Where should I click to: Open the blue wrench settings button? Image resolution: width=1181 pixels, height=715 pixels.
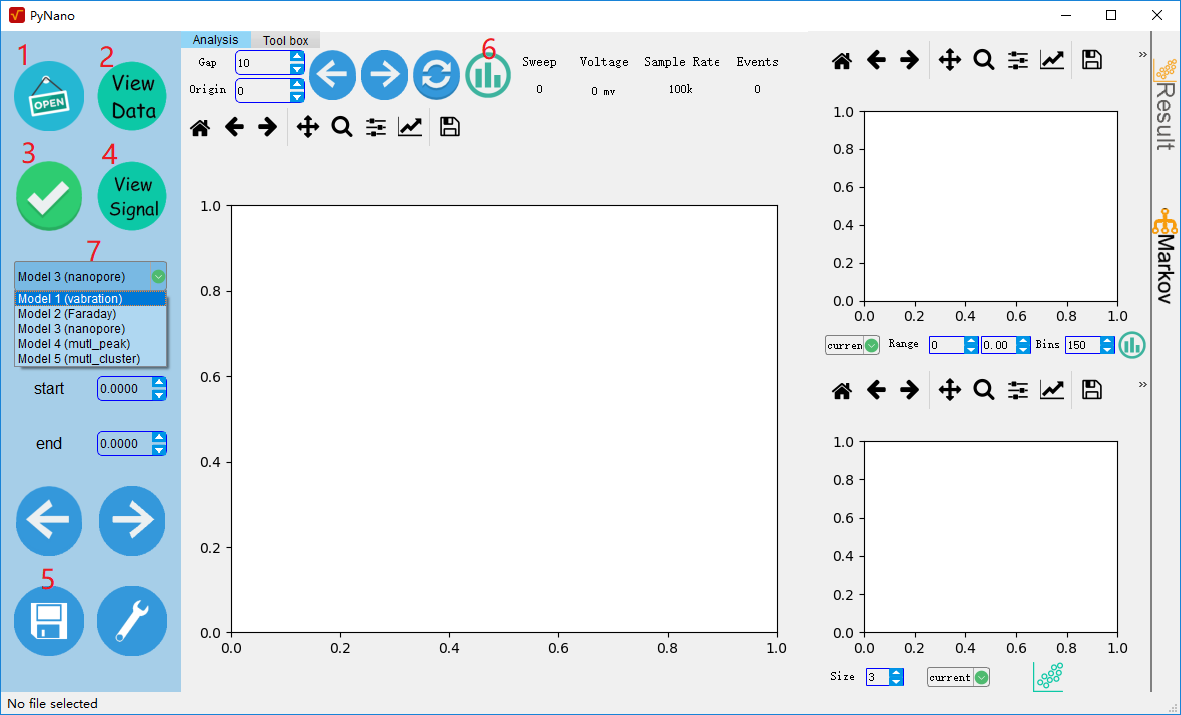pos(132,621)
